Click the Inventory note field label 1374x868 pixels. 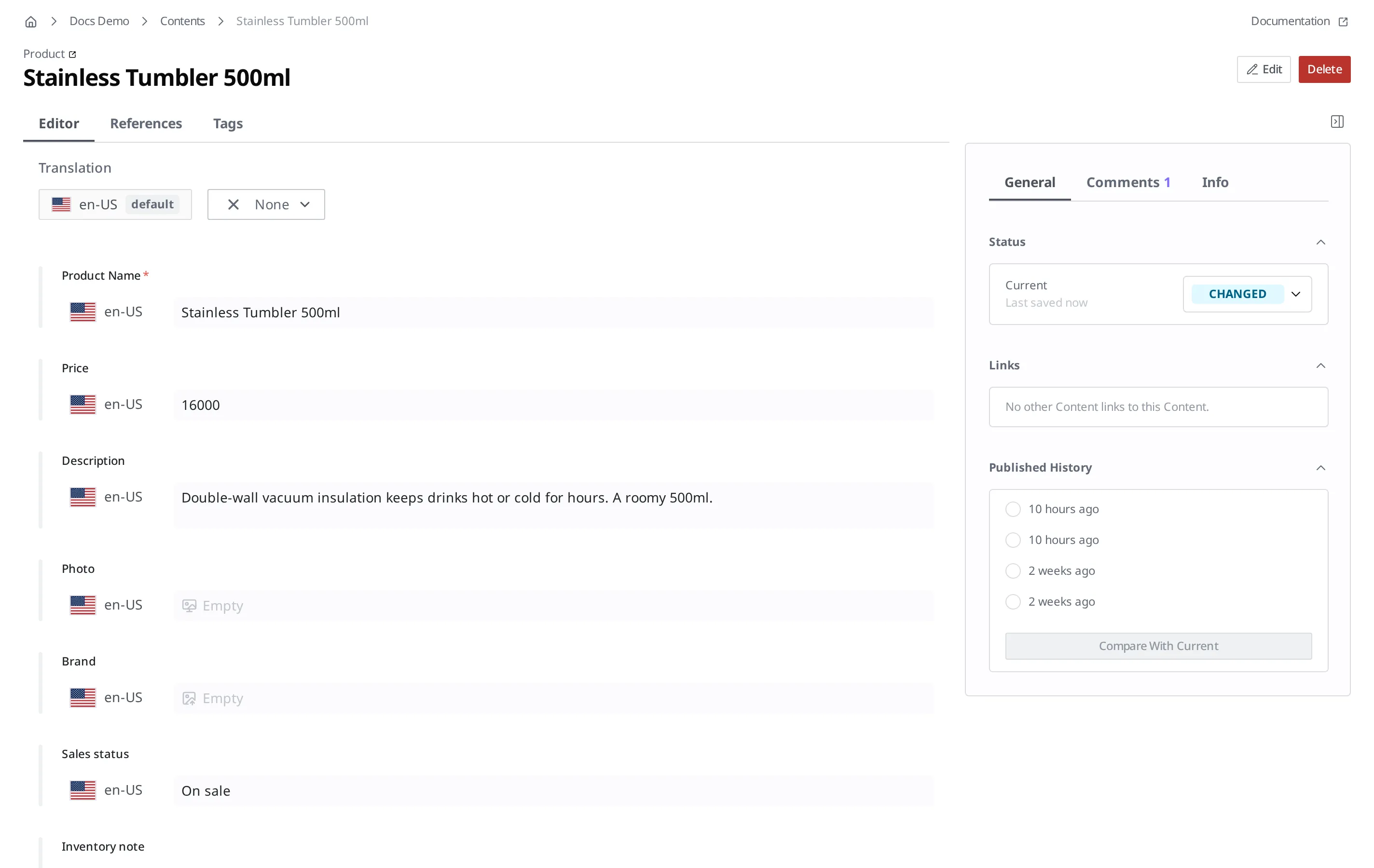click(x=103, y=846)
